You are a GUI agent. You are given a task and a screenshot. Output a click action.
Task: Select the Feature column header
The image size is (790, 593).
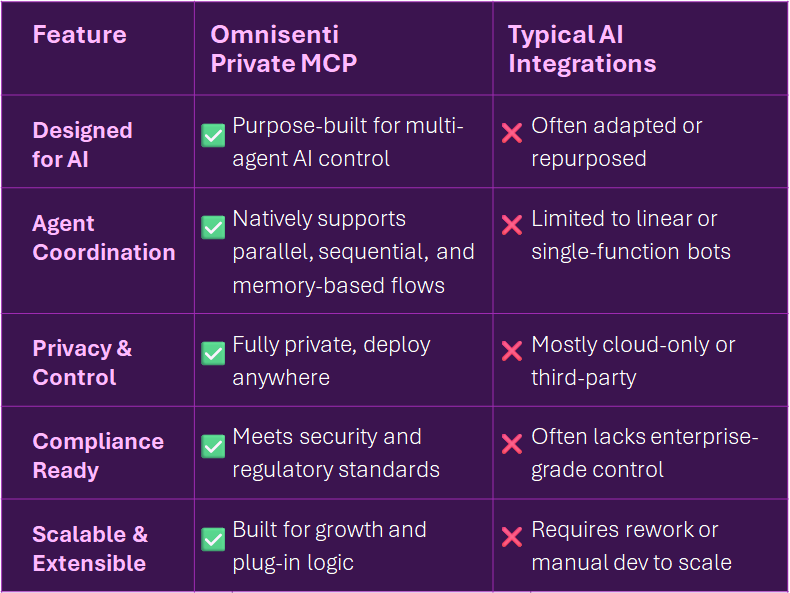pos(79,35)
